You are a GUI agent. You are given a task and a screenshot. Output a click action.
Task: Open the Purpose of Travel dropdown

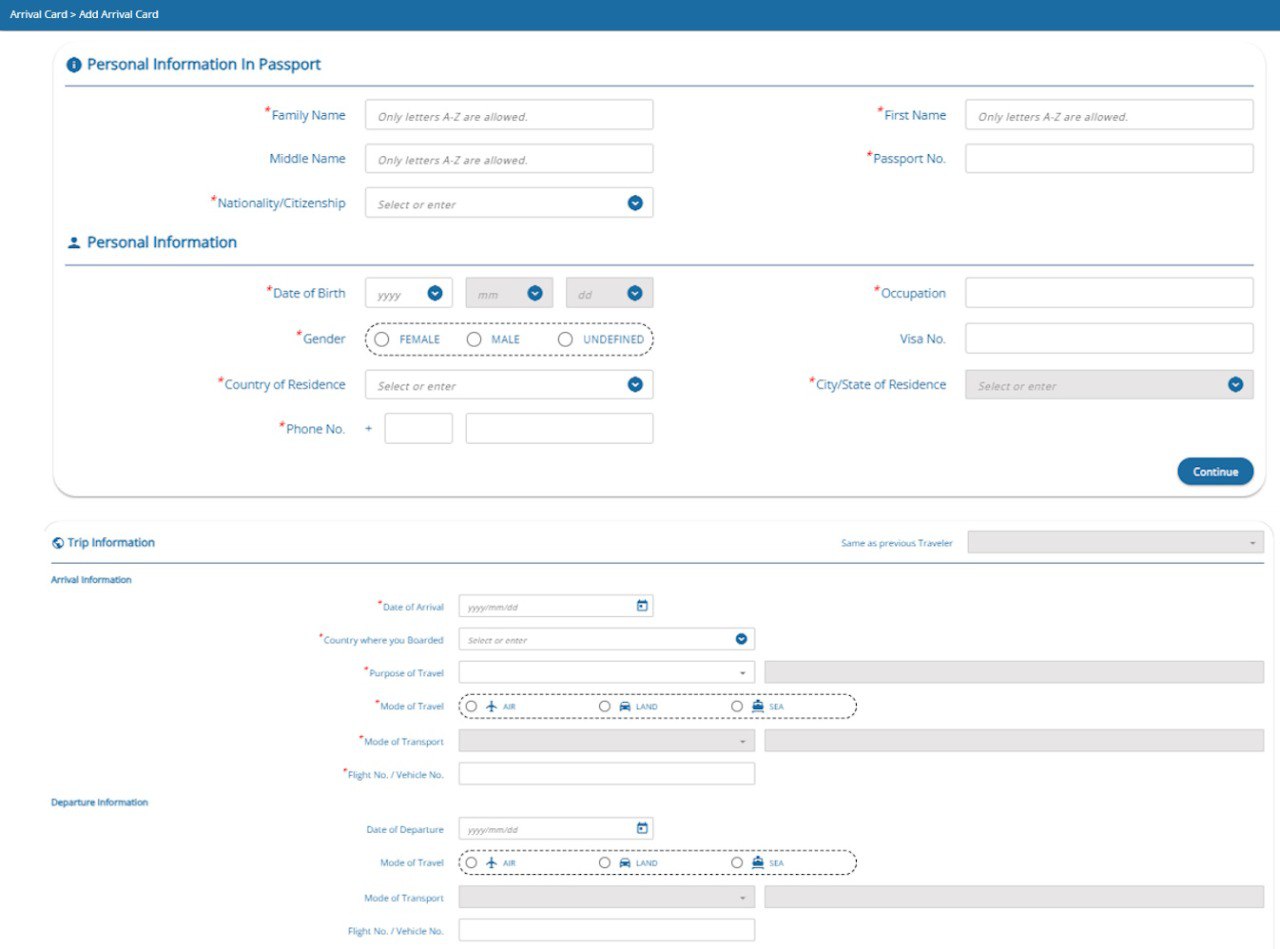[606, 673]
